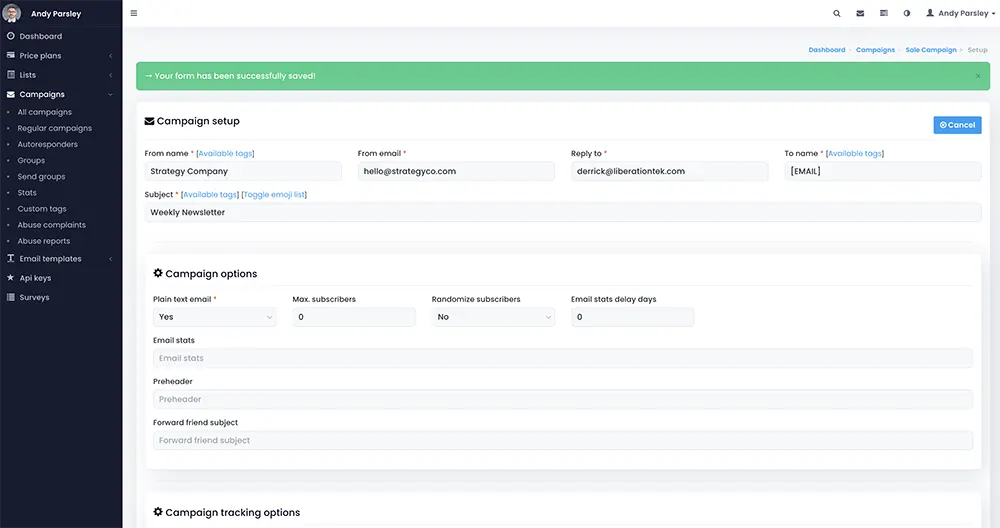Toggle the hamburger sidebar menu icon
1000x528 pixels.
pyautogui.click(x=134, y=13)
